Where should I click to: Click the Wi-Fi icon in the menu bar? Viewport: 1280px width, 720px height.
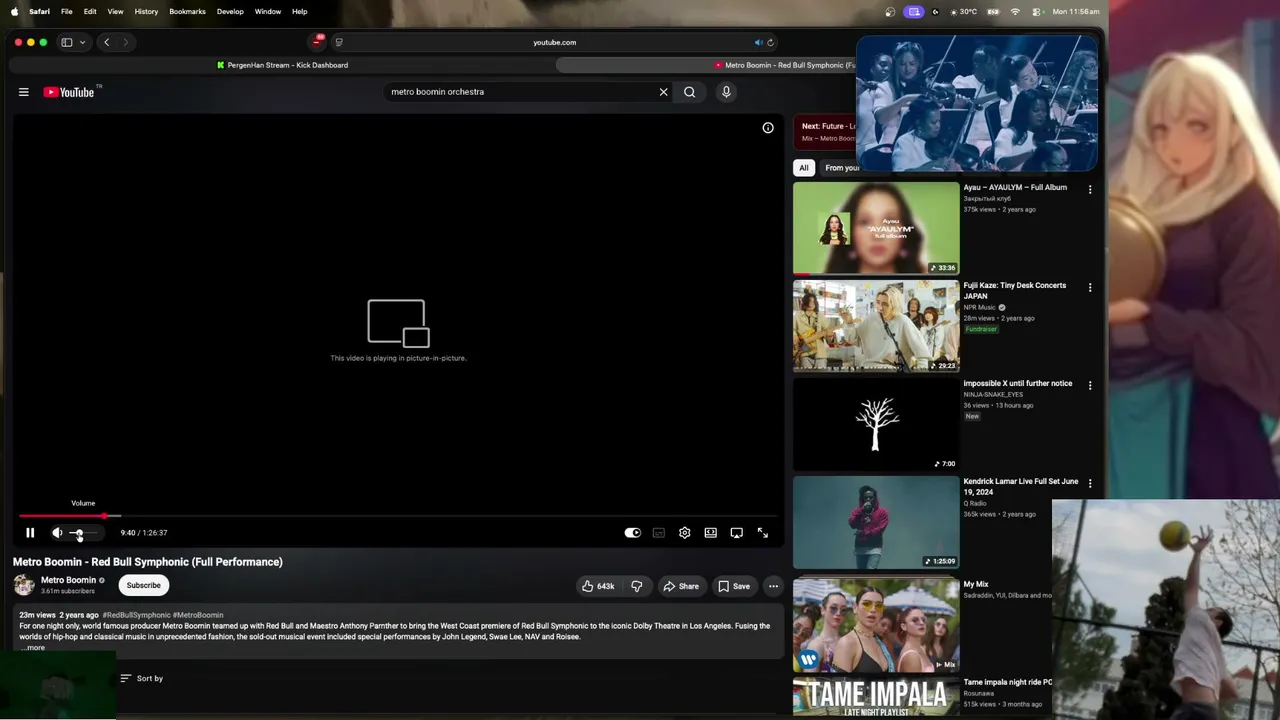[1015, 11]
